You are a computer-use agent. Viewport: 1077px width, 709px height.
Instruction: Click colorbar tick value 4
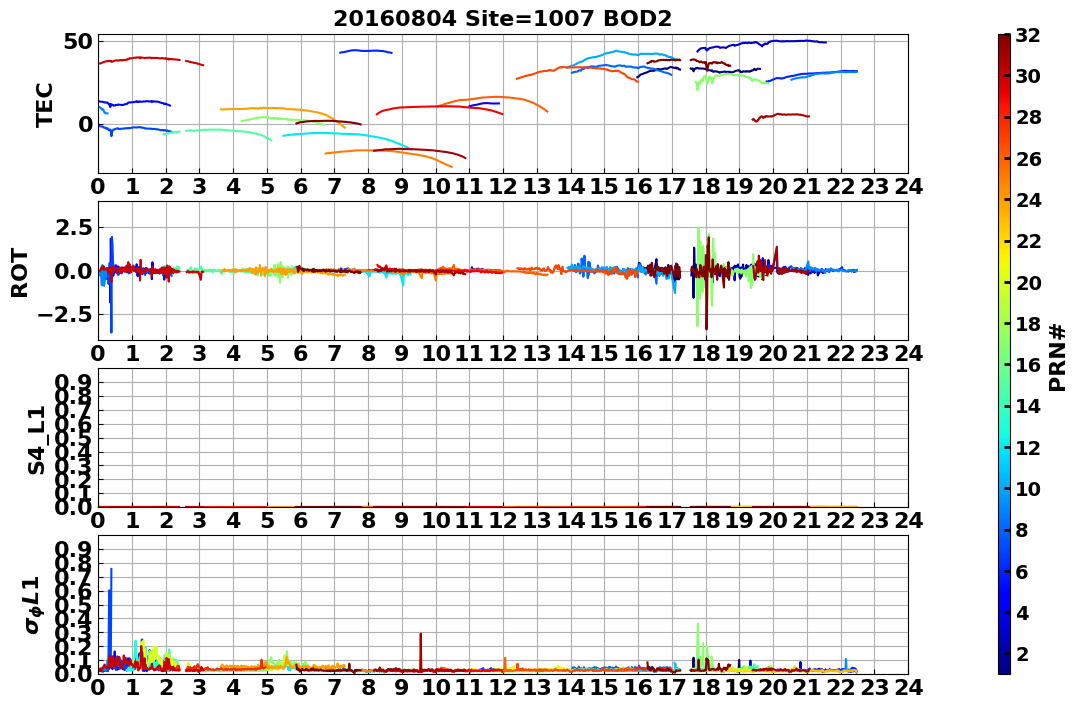click(x=1022, y=612)
